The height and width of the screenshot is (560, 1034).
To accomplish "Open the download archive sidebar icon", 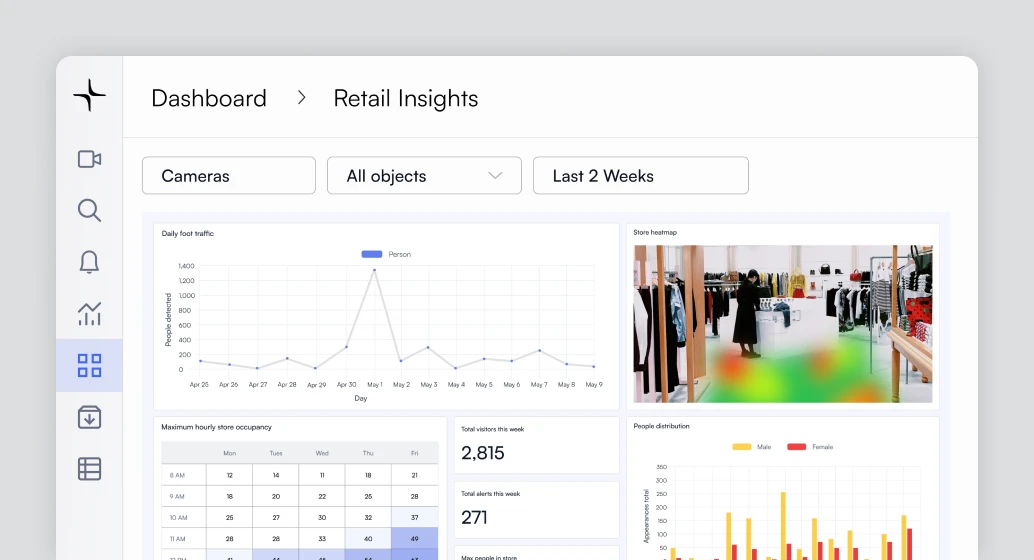I will click(90, 417).
